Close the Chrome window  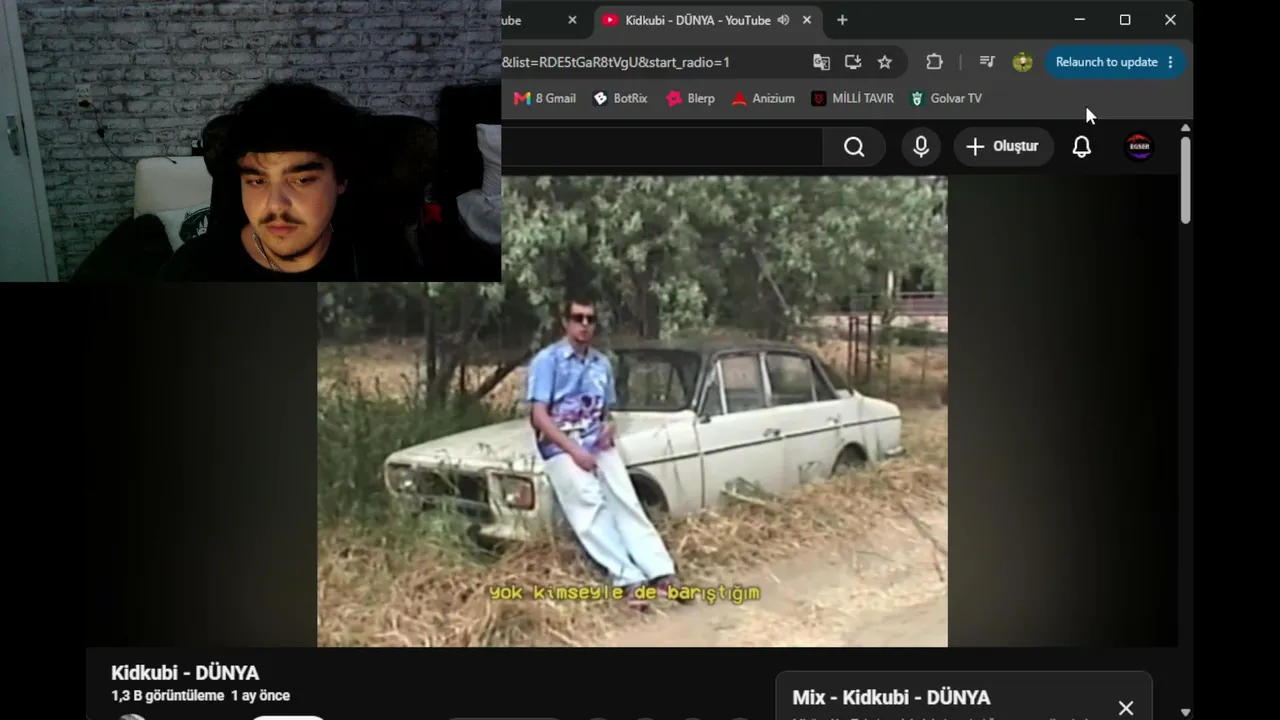pyautogui.click(x=1170, y=20)
